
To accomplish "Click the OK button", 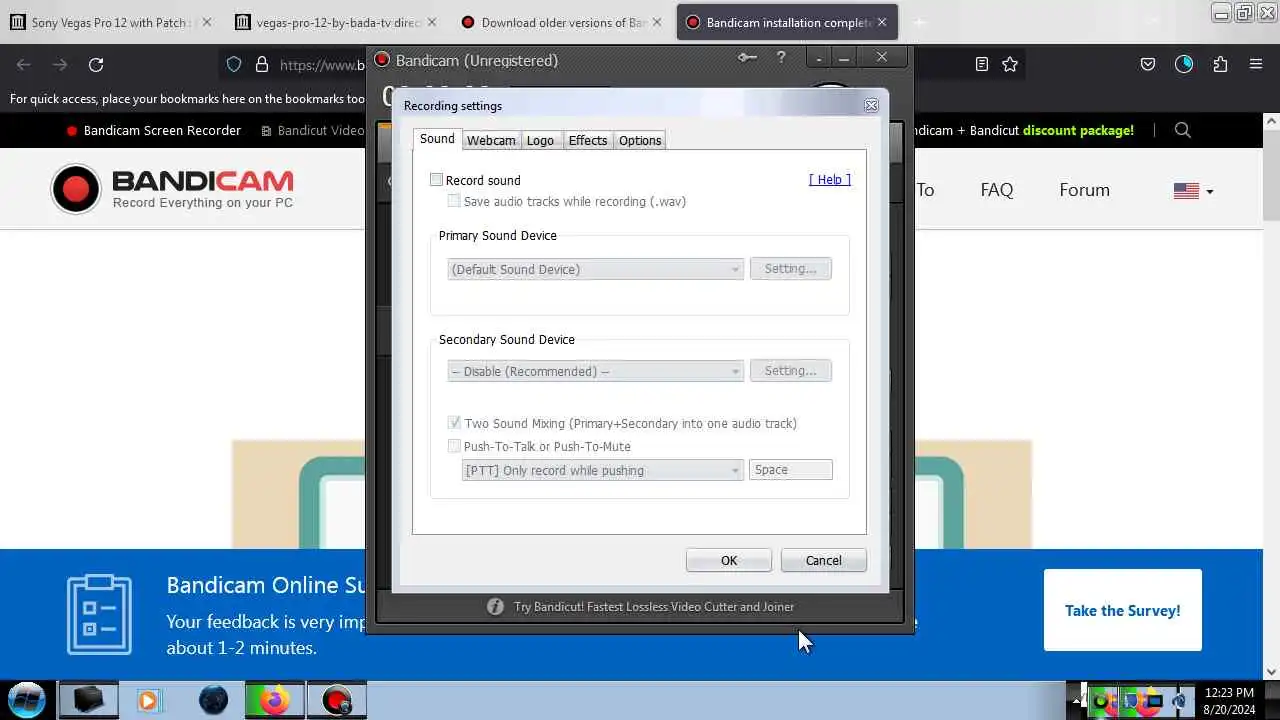I will [x=729, y=560].
